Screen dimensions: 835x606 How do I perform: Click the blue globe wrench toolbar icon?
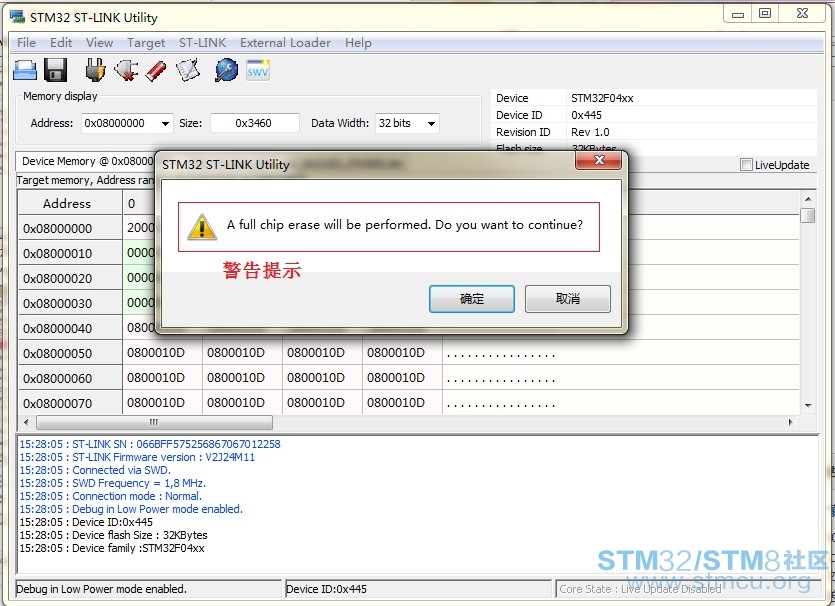(x=226, y=70)
